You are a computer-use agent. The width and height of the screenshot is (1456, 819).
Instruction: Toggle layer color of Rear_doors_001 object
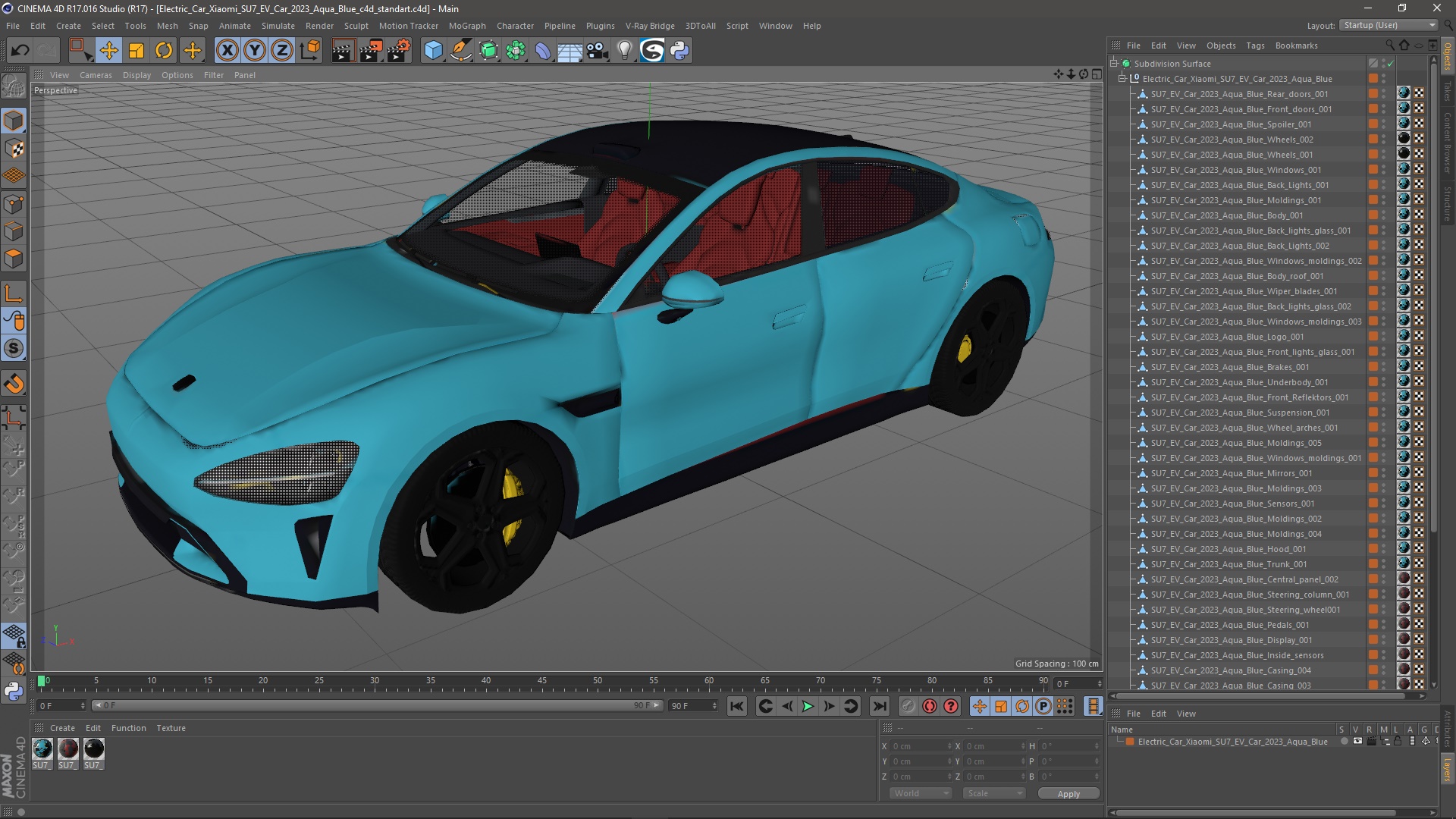1373,94
